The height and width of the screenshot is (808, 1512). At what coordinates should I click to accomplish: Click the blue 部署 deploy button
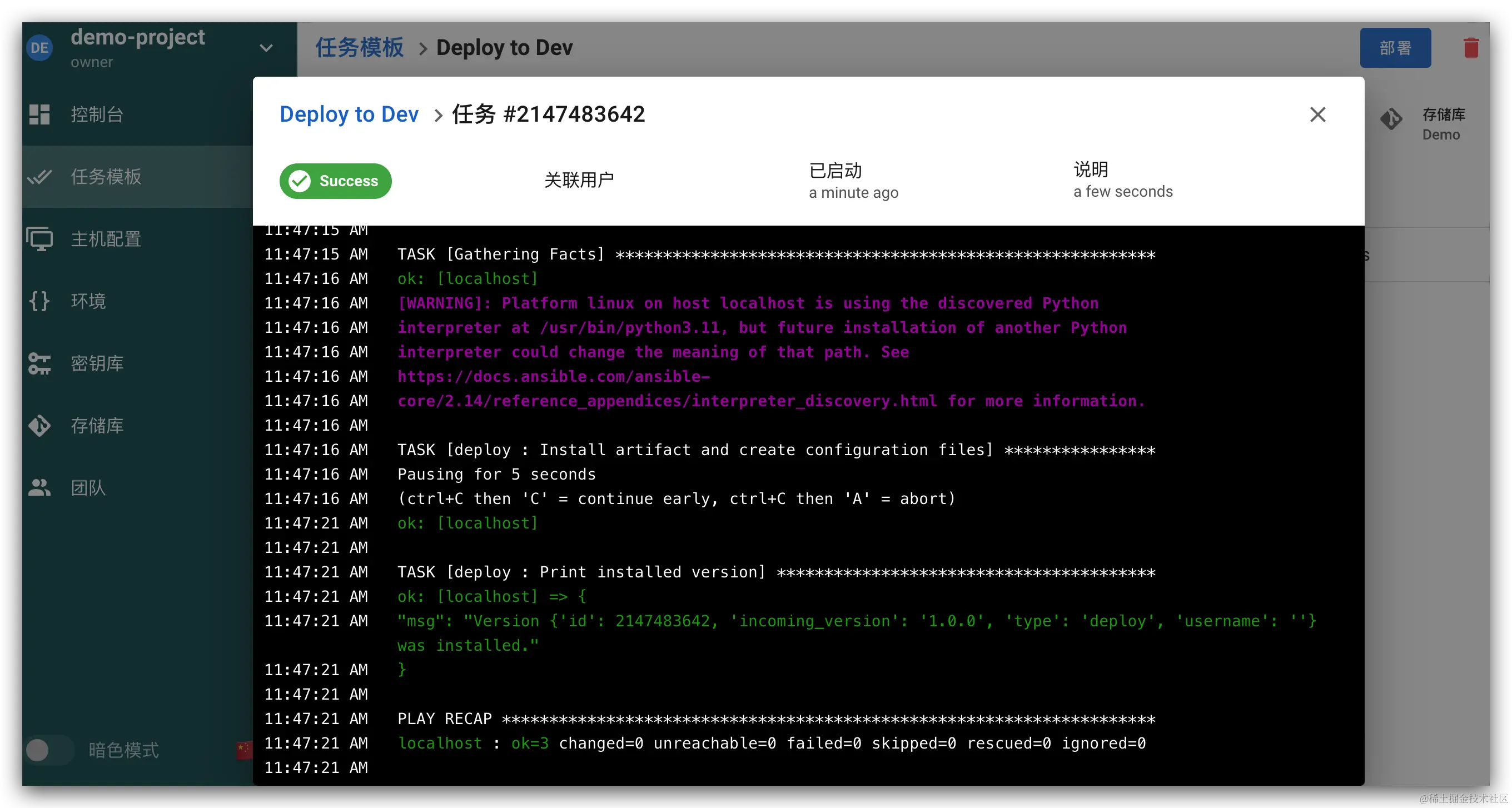point(1395,48)
